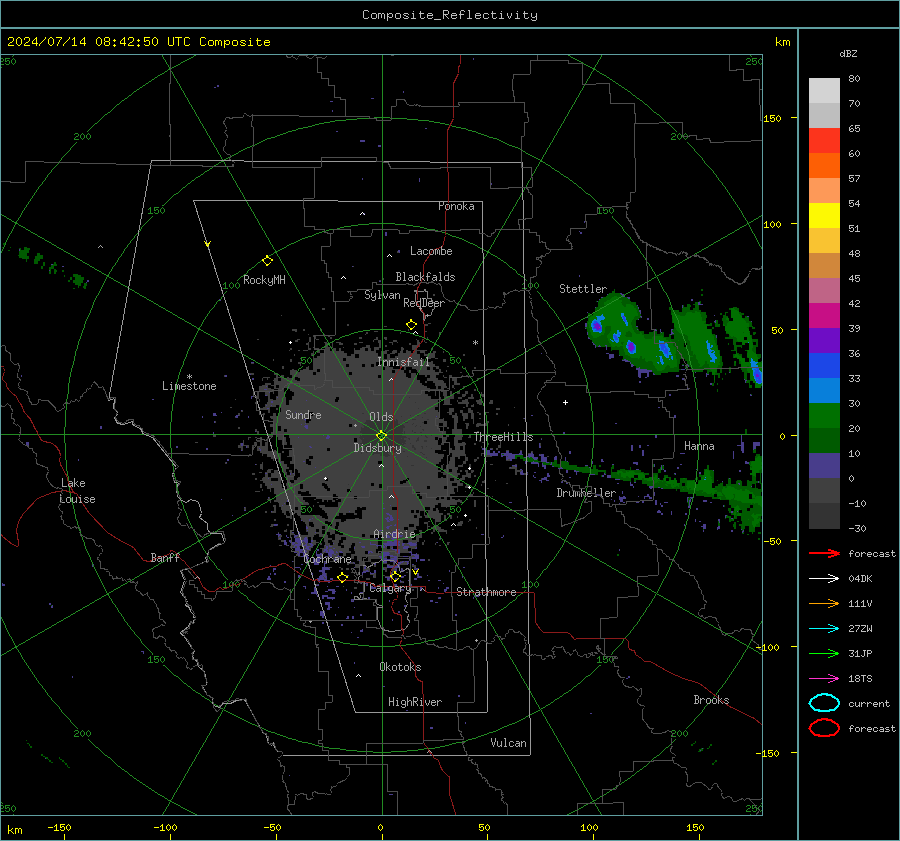Click the yellow diamond marker below Cochrane
Image resolution: width=900 pixels, height=841 pixels.
coord(342,578)
